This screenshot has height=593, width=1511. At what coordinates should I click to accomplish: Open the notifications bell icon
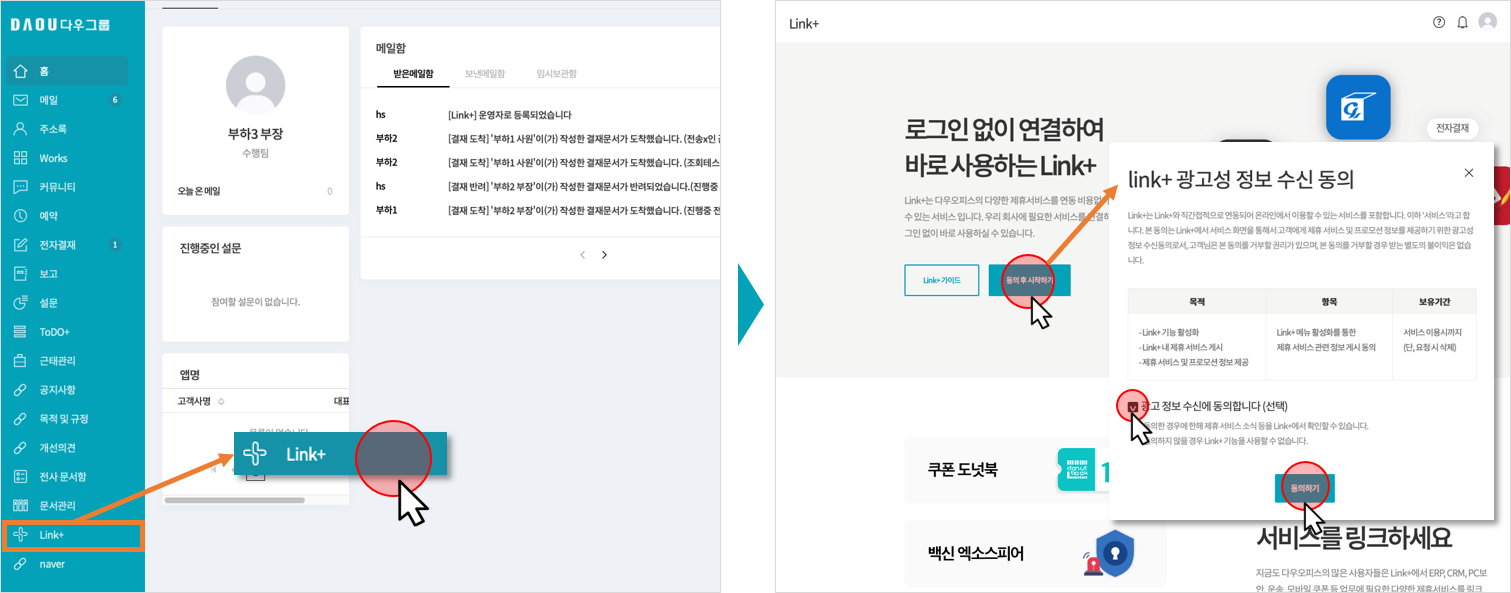pyautogui.click(x=1462, y=22)
